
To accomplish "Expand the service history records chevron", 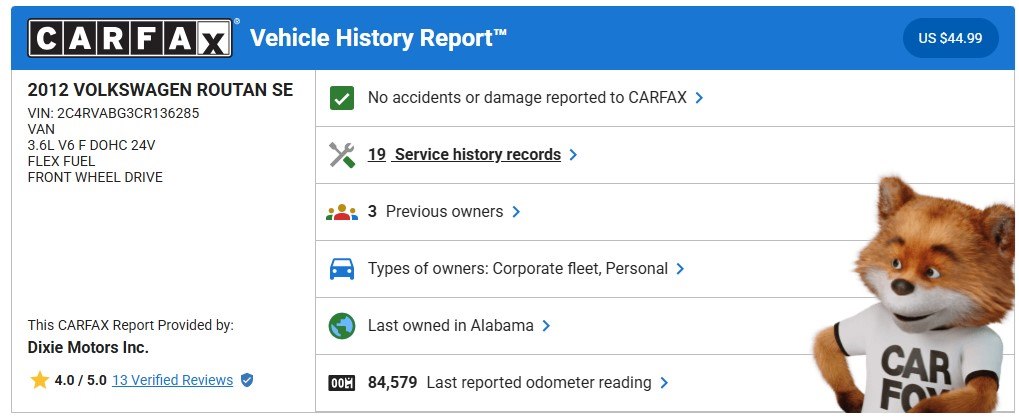I will pyautogui.click(x=573, y=155).
